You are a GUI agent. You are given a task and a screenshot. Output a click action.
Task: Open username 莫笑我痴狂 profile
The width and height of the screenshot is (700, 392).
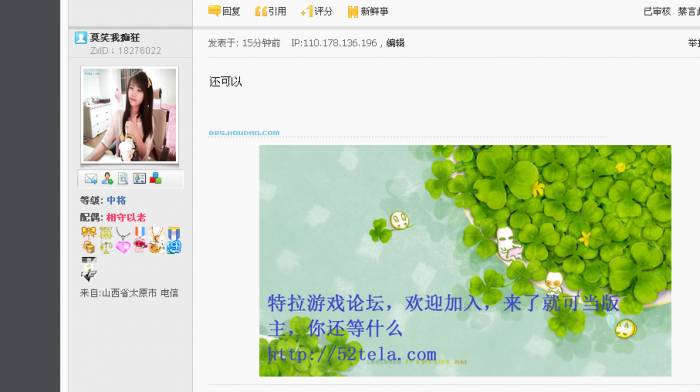pos(115,38)
